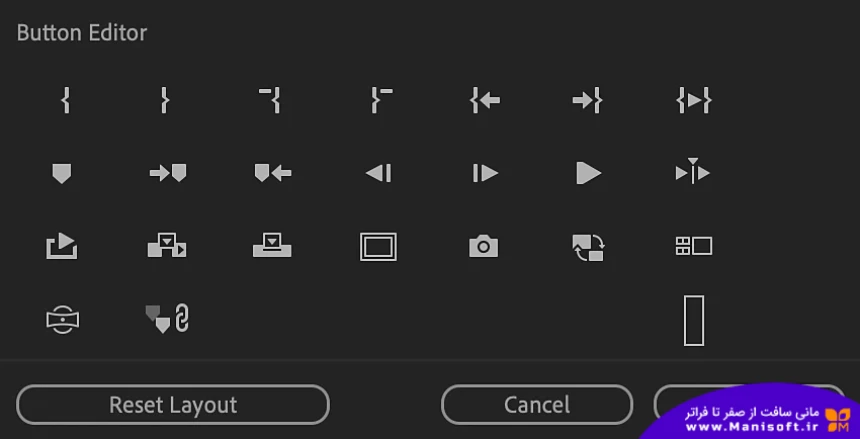Screen dimensions: 860x439
Task: Toggle the VR video display icon
Action: 63,320
